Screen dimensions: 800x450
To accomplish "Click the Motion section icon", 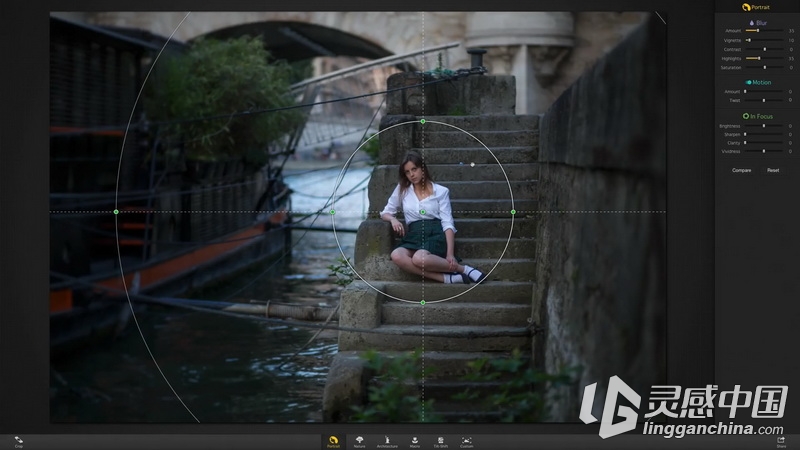I will pos(748,82).
